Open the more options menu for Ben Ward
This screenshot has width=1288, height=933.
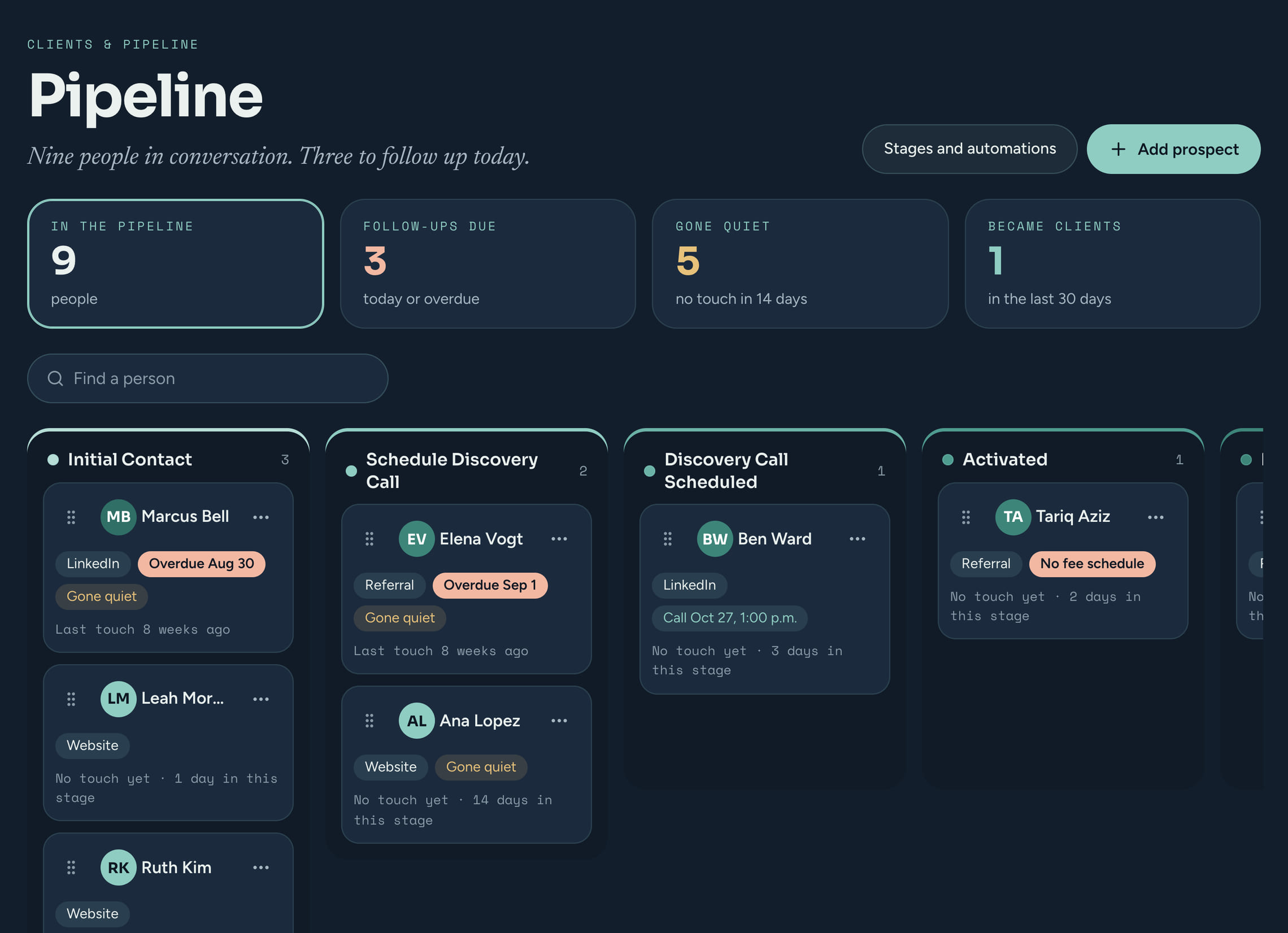click(x=857, y=538)
